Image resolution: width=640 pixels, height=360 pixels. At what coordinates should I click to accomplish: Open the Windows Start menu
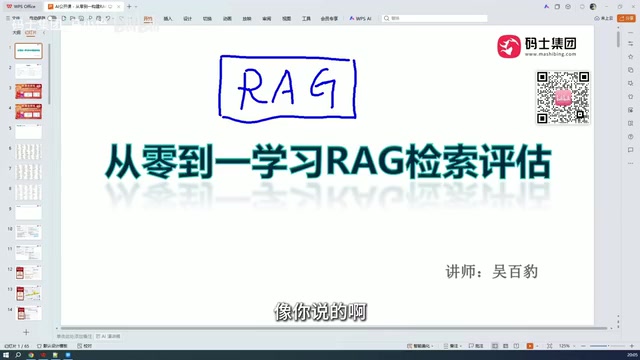coord(6,355)
